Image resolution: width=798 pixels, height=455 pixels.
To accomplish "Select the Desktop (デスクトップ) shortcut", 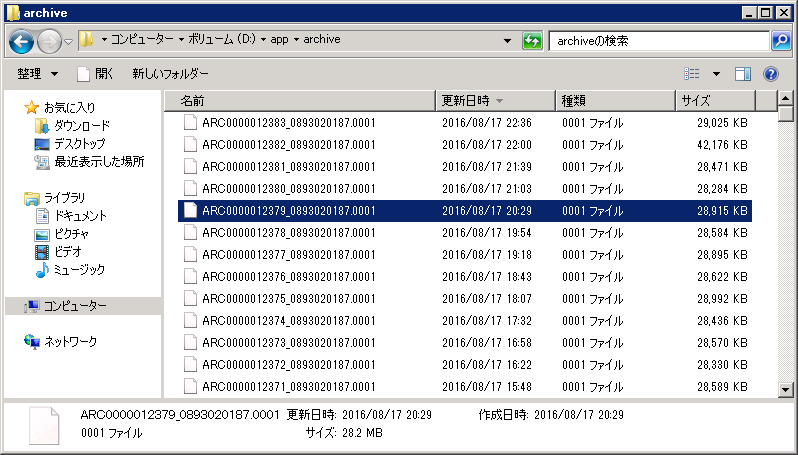I will (x=79, y=143).
